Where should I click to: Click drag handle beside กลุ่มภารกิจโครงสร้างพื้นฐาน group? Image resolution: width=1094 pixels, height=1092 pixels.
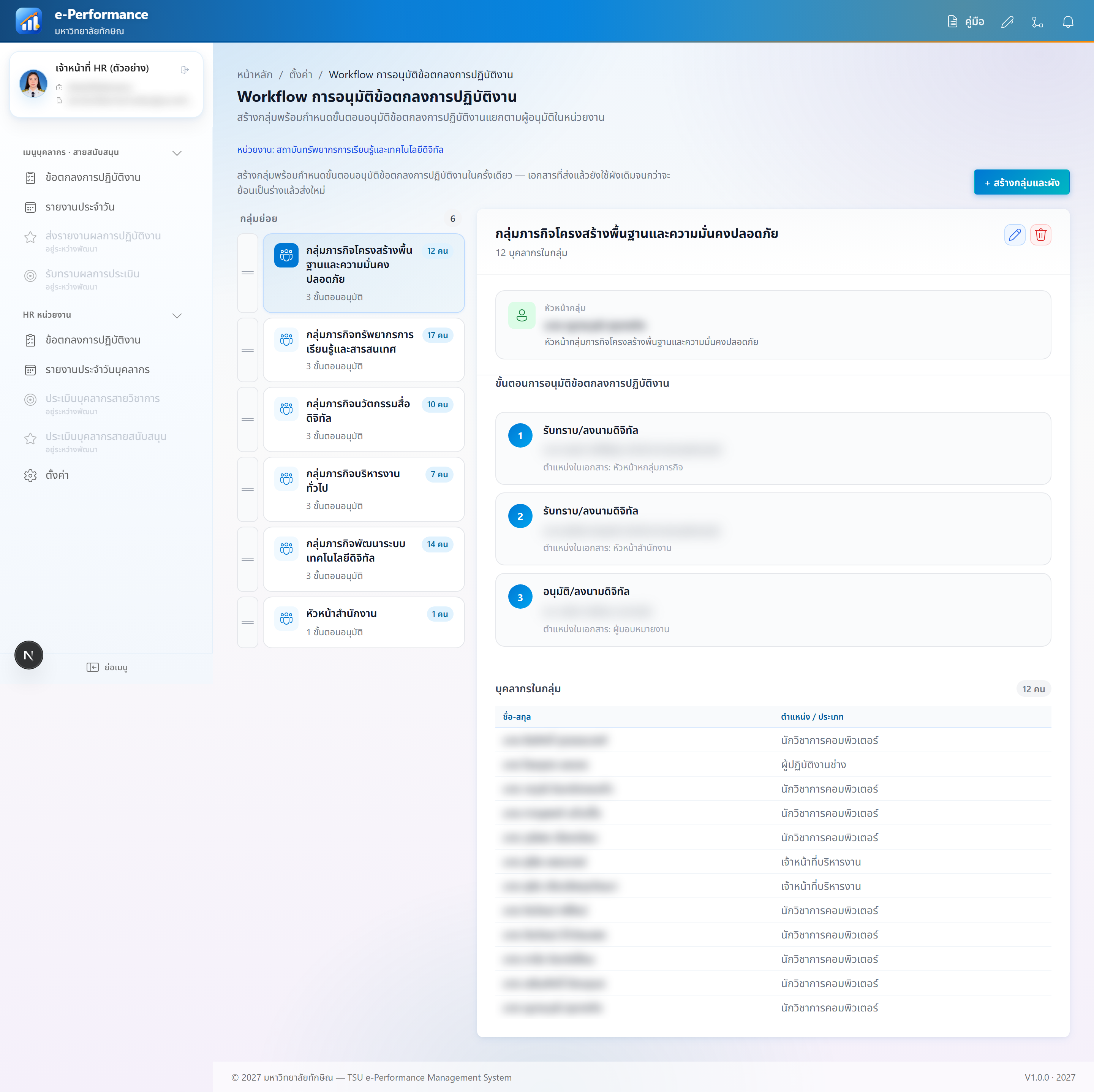point(247,273)
